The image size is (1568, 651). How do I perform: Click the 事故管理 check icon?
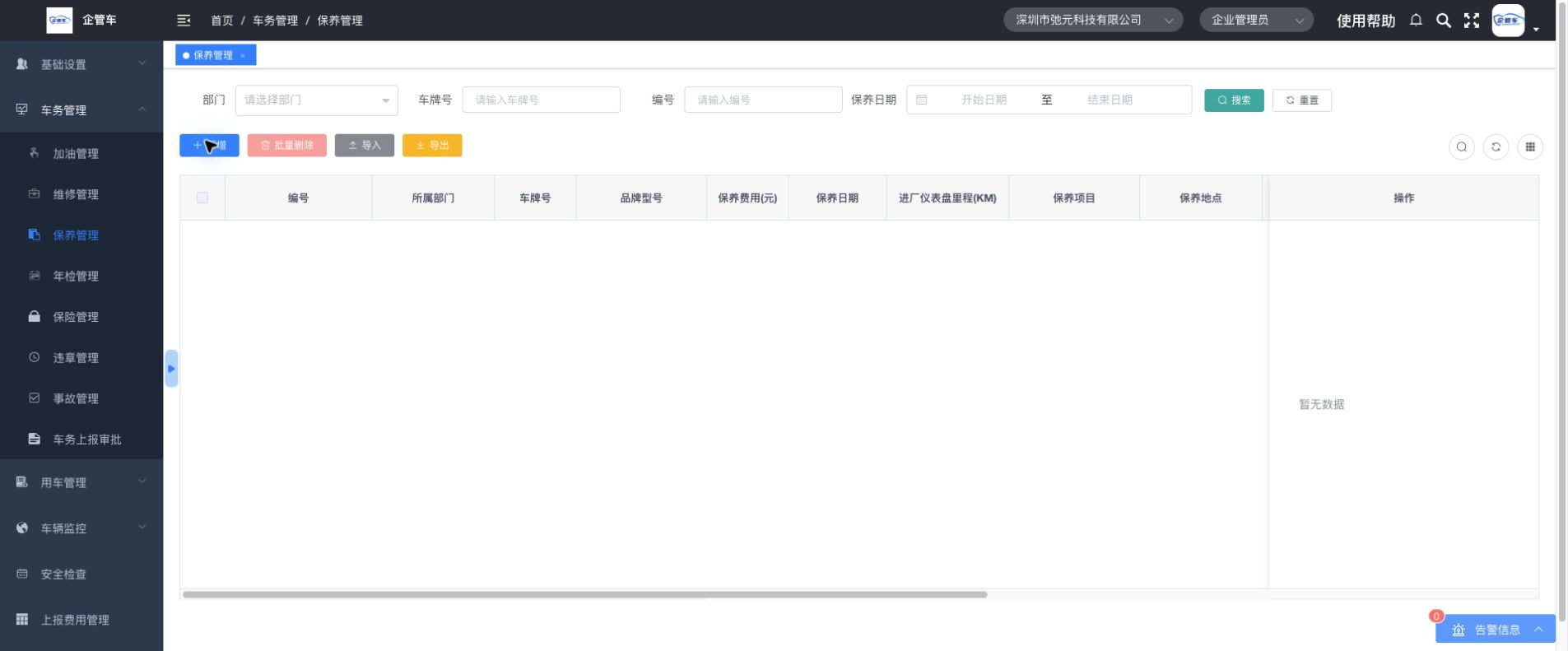34,398
